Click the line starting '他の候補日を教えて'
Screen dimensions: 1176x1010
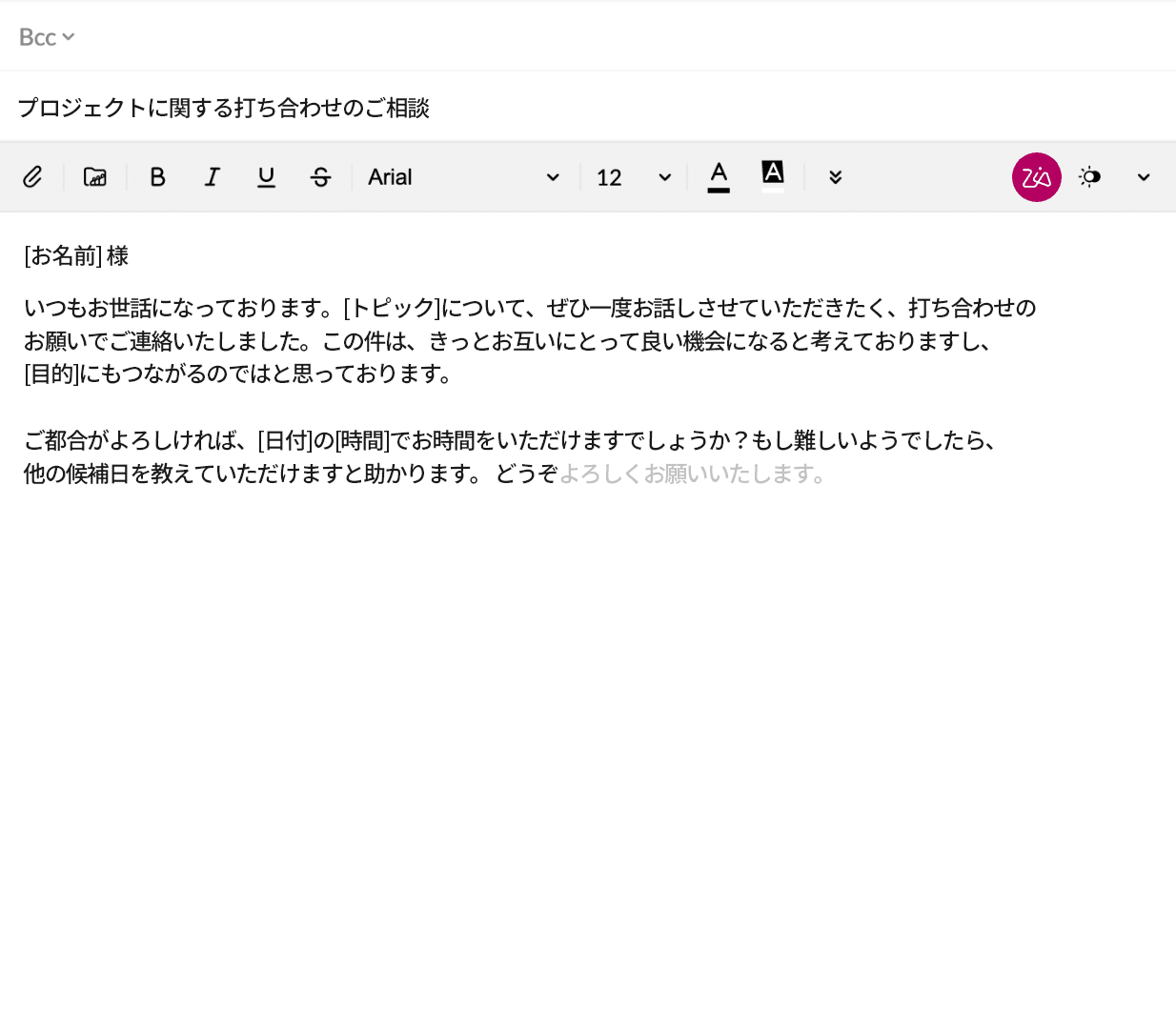coord(425,474)
